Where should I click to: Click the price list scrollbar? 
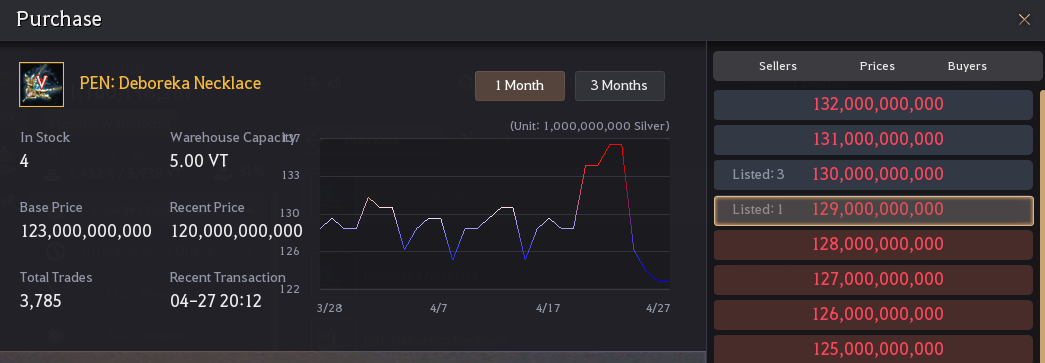[x=1042, y=226]
